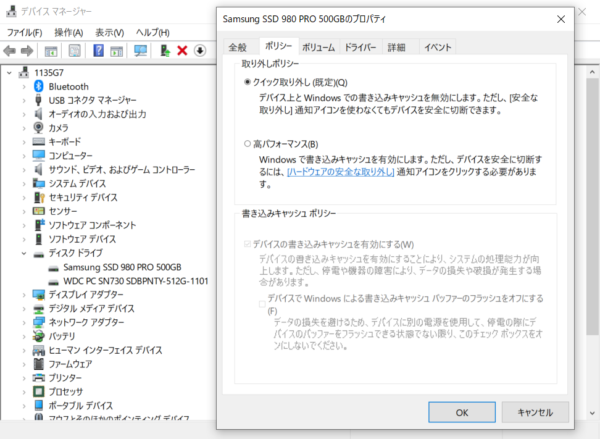The width and height of the screenshot is (600, 439).
Task: Expand ソフトウェア コンポーネント node
Action: (x=24, y=225)
